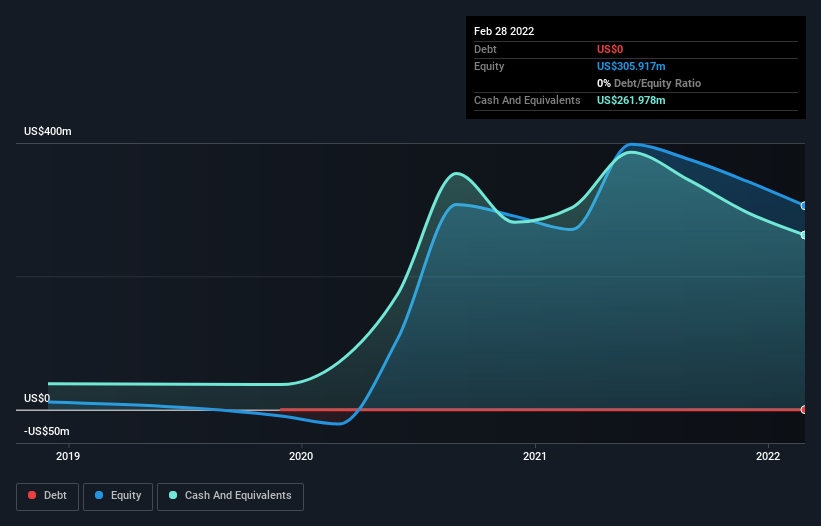Click the red Debt legend dot
The image size is (821, 526).
pos(32,495)
